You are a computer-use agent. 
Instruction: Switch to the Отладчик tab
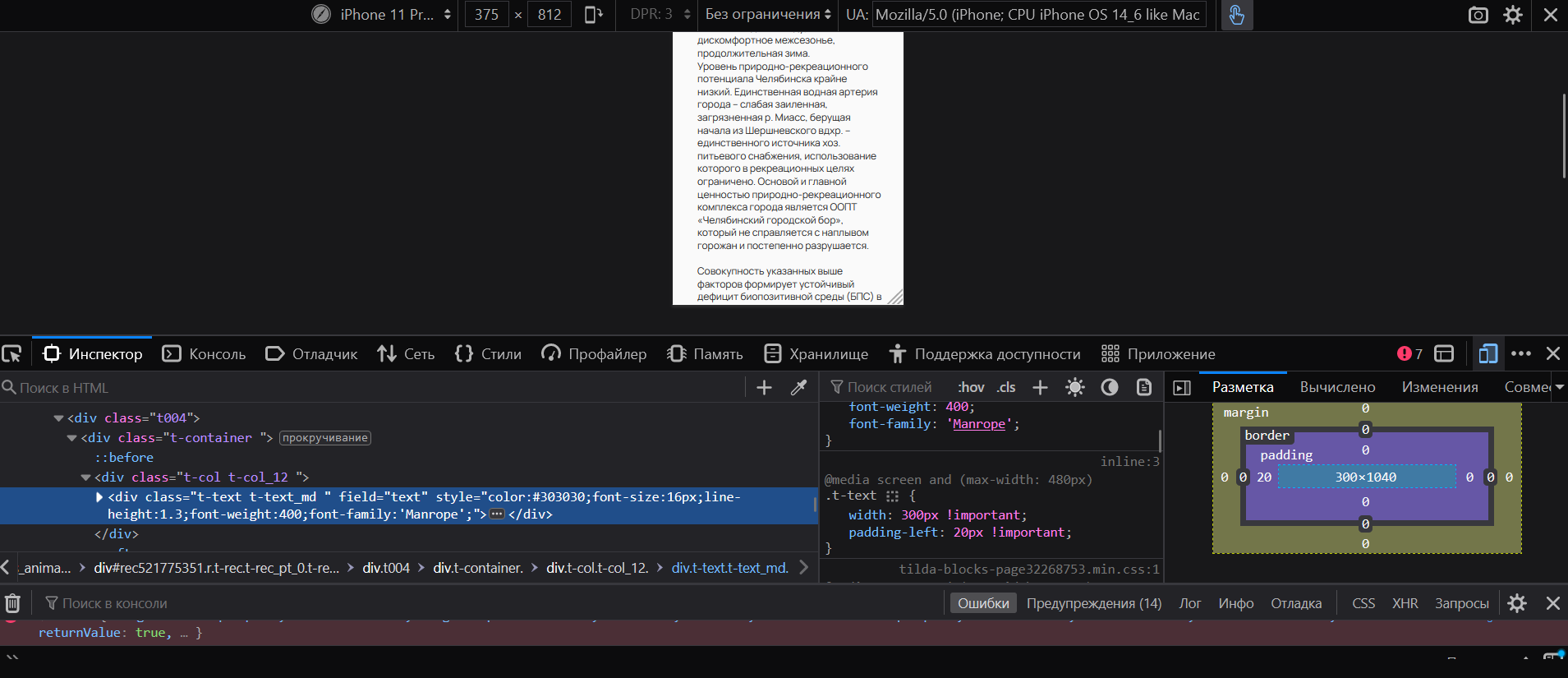(x=311, y=353)
